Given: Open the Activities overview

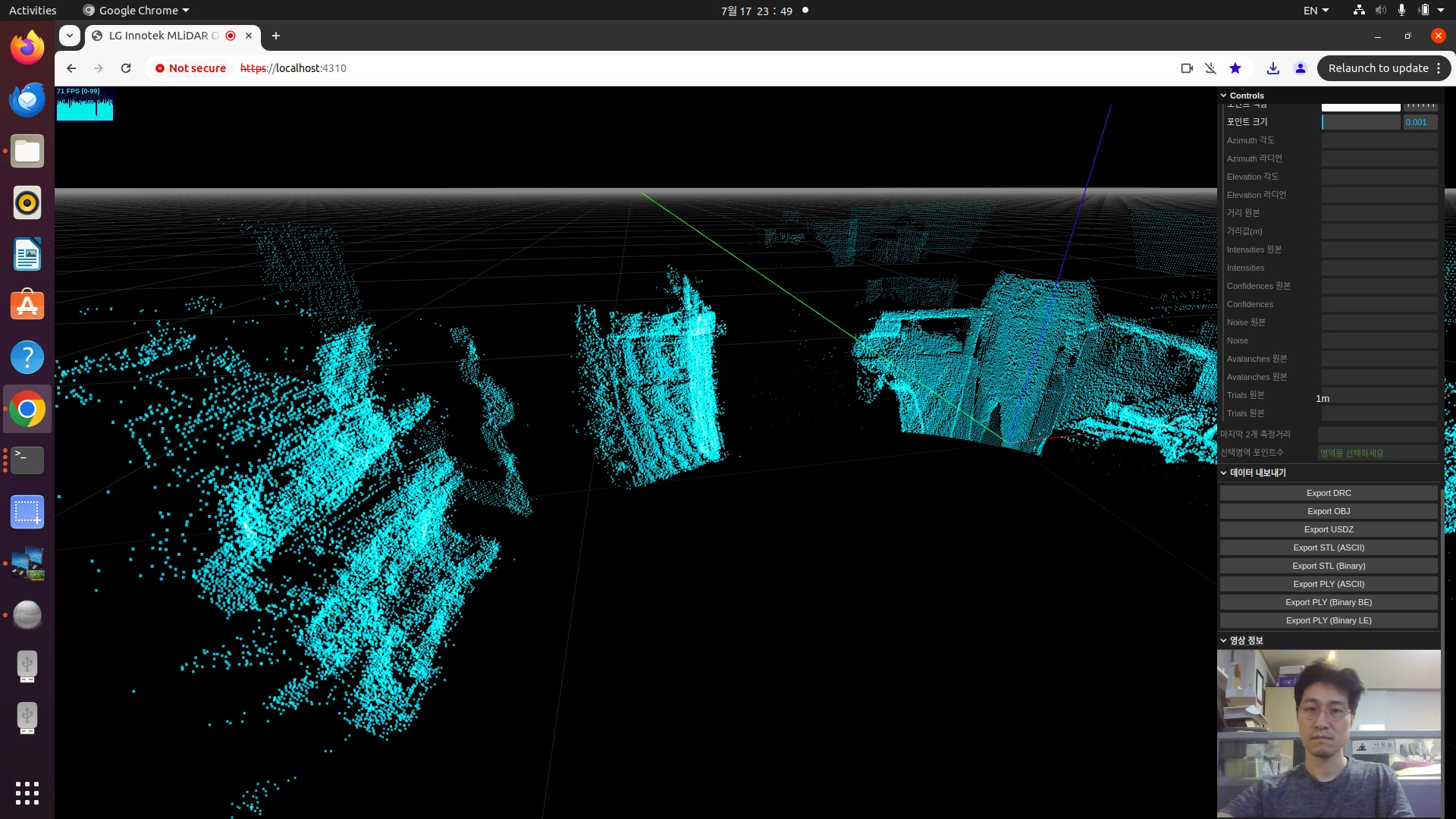Looking at the screenshot, I should click(33, 11).
